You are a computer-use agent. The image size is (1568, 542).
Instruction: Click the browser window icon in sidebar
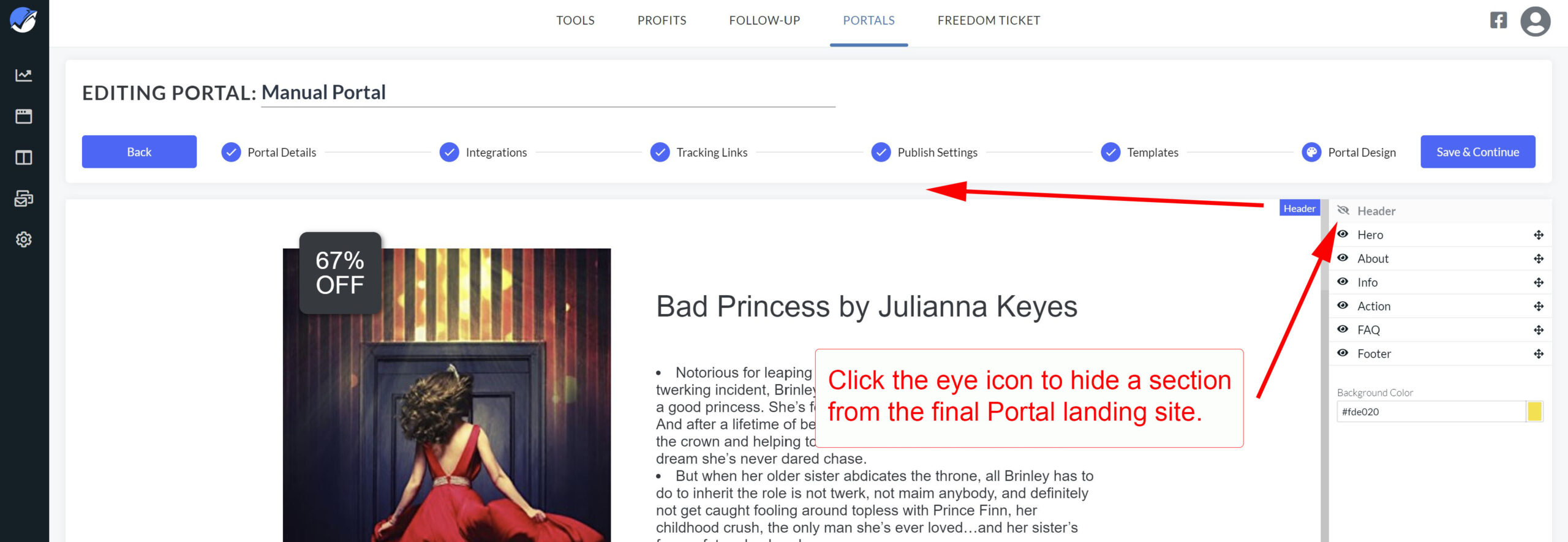(23, 116)
